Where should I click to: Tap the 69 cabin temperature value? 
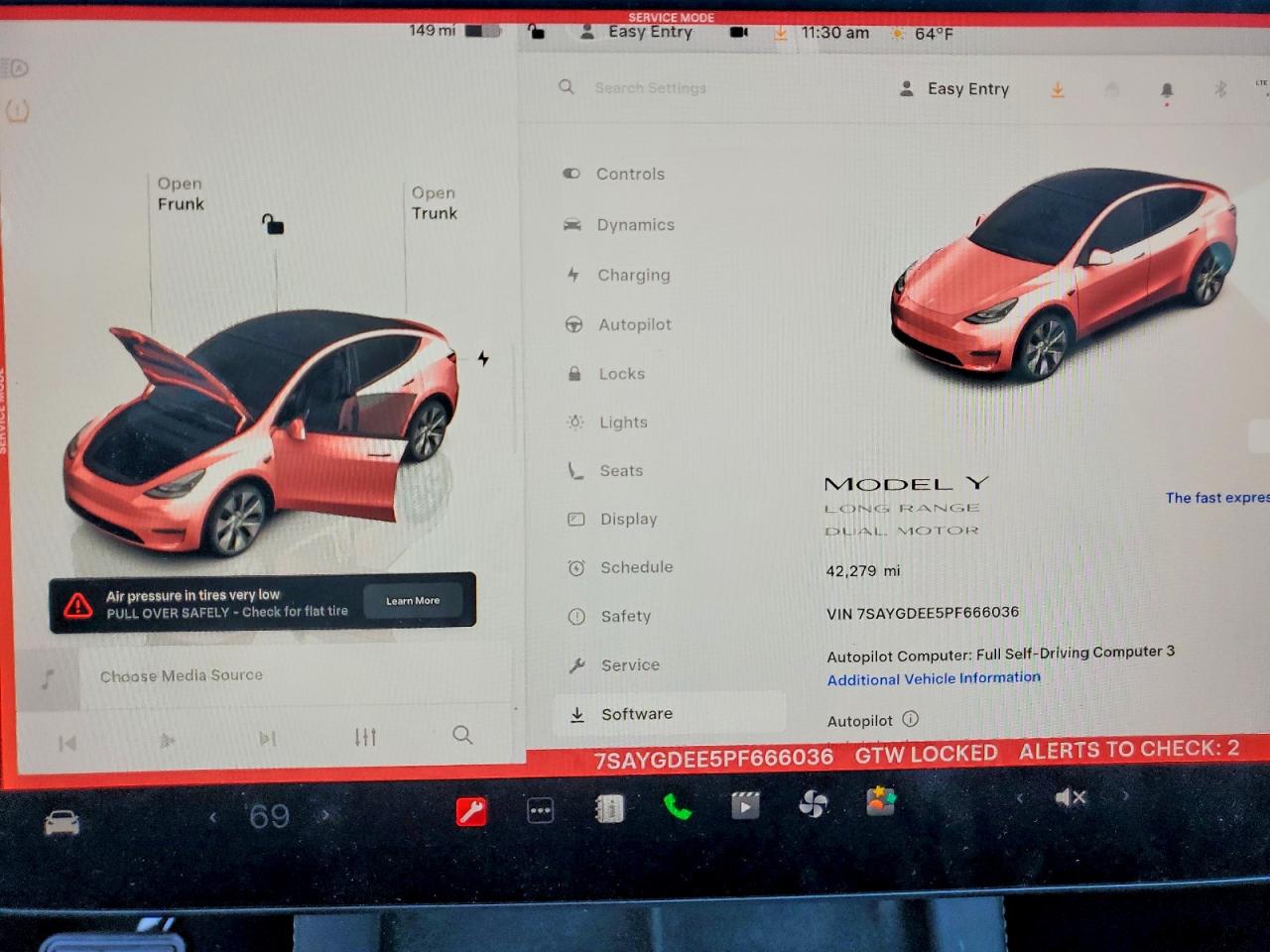(269, 816)
